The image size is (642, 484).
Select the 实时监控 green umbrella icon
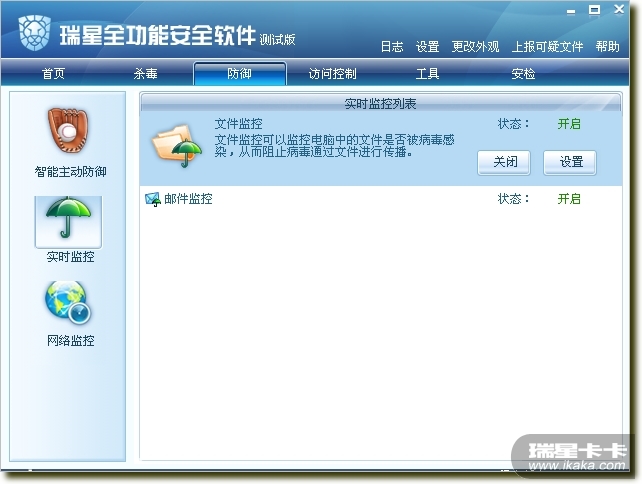68,222
